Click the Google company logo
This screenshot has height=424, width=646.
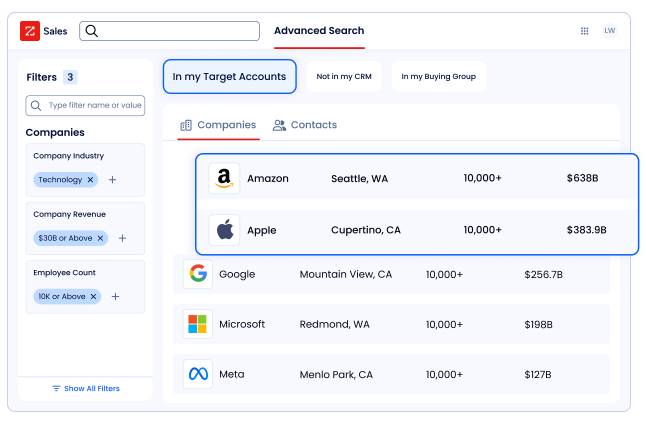click(198, 274)
